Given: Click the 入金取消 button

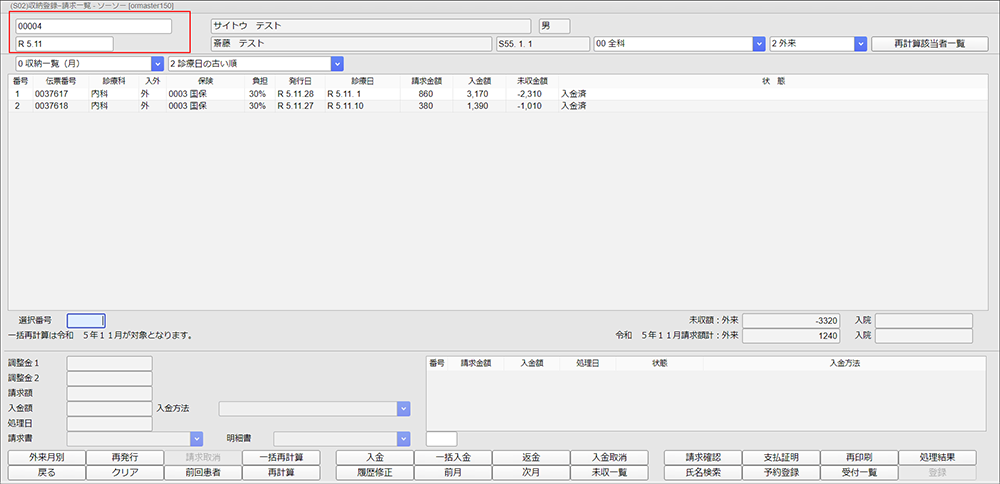Looking at the screenshot, I should pos(608,457).
